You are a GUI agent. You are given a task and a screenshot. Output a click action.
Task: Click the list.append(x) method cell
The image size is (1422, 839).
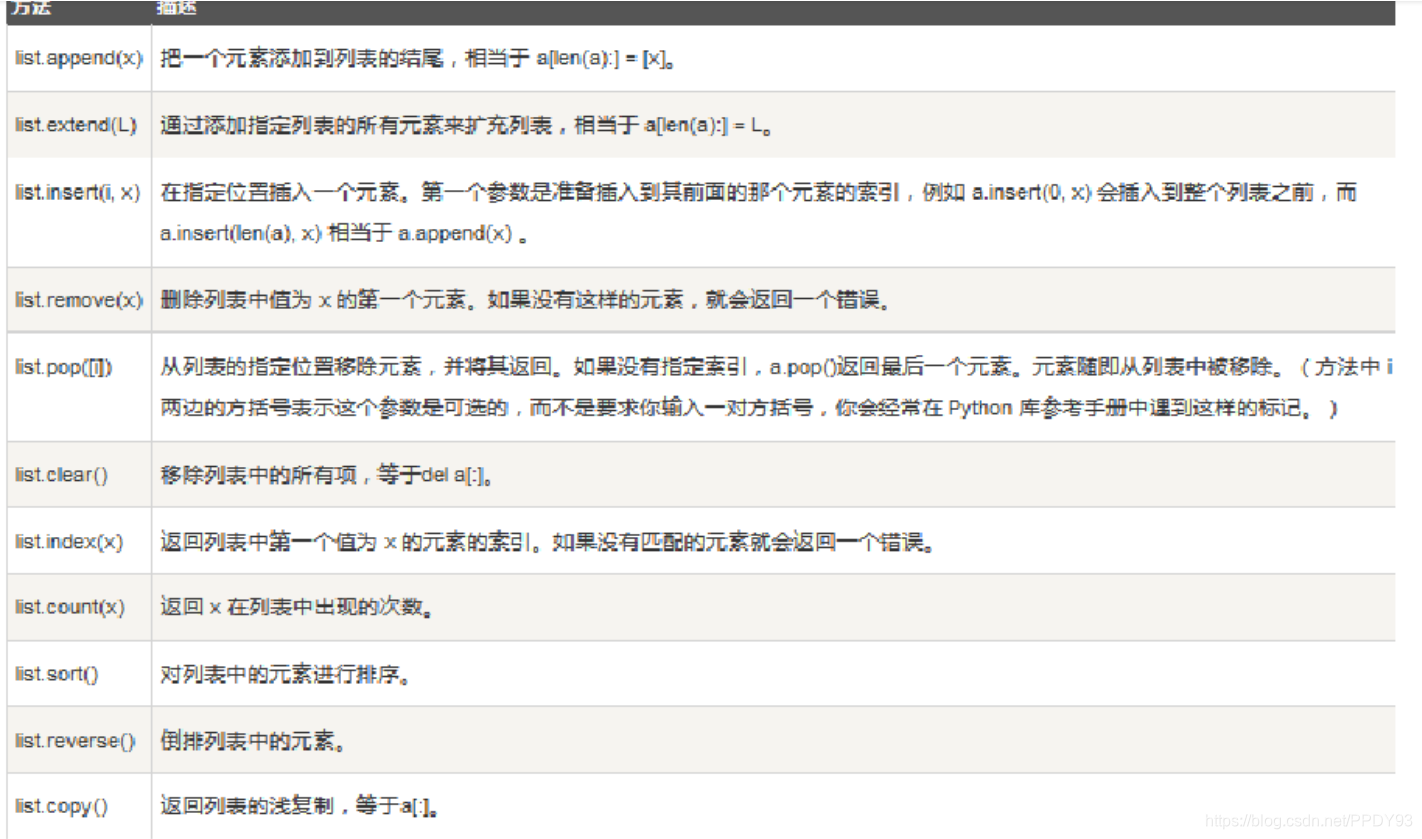tap(79, 58)
